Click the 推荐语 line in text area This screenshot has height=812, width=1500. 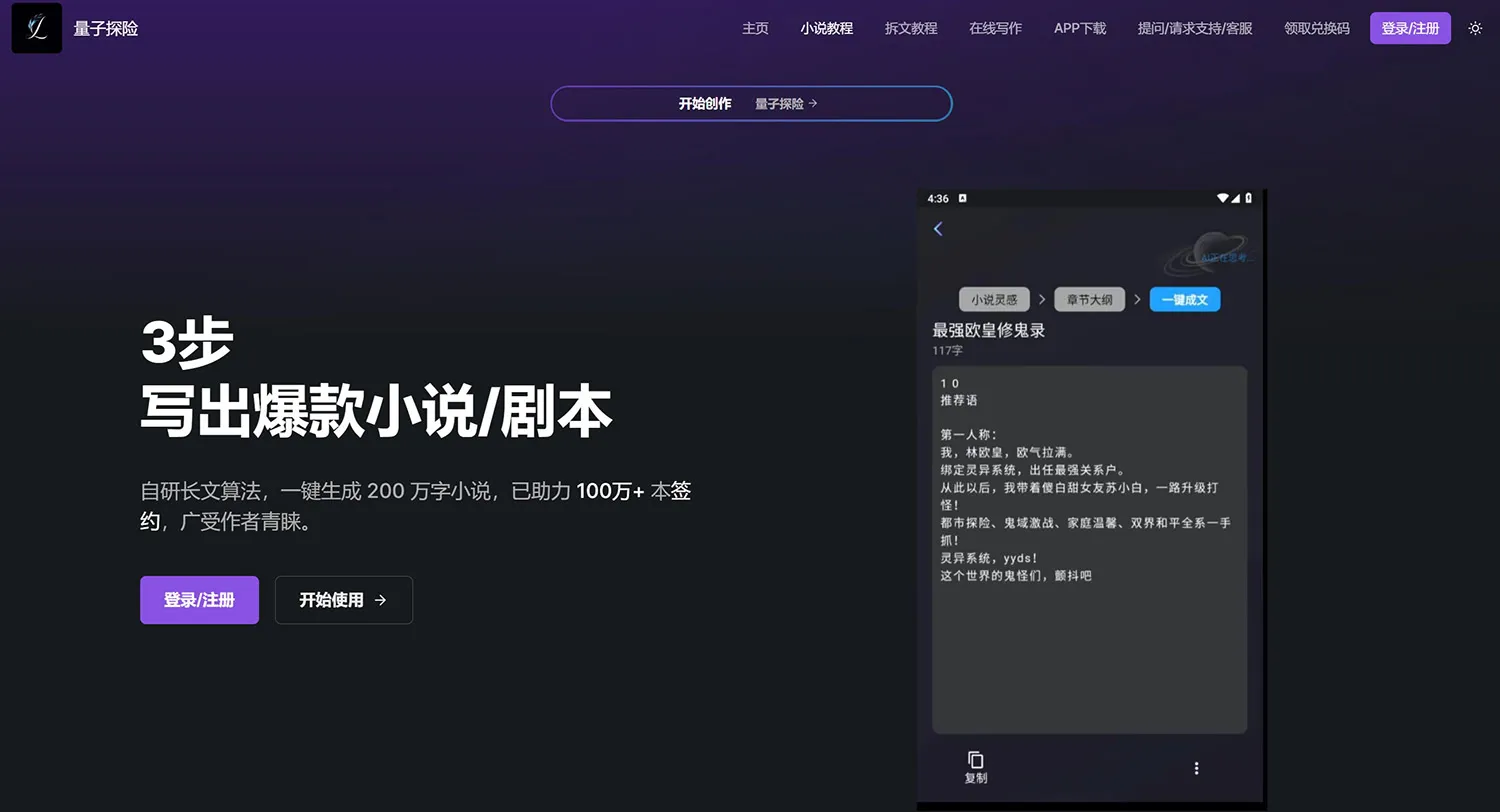click(959, 400)
